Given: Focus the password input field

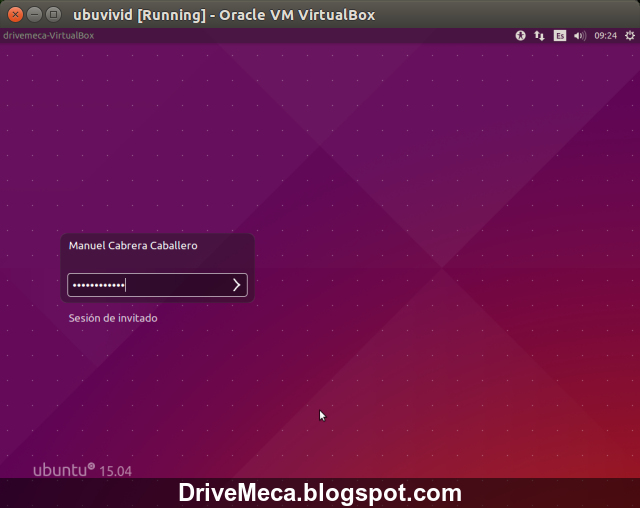Looking at the screenshot, I should click(x=157, y=285).
